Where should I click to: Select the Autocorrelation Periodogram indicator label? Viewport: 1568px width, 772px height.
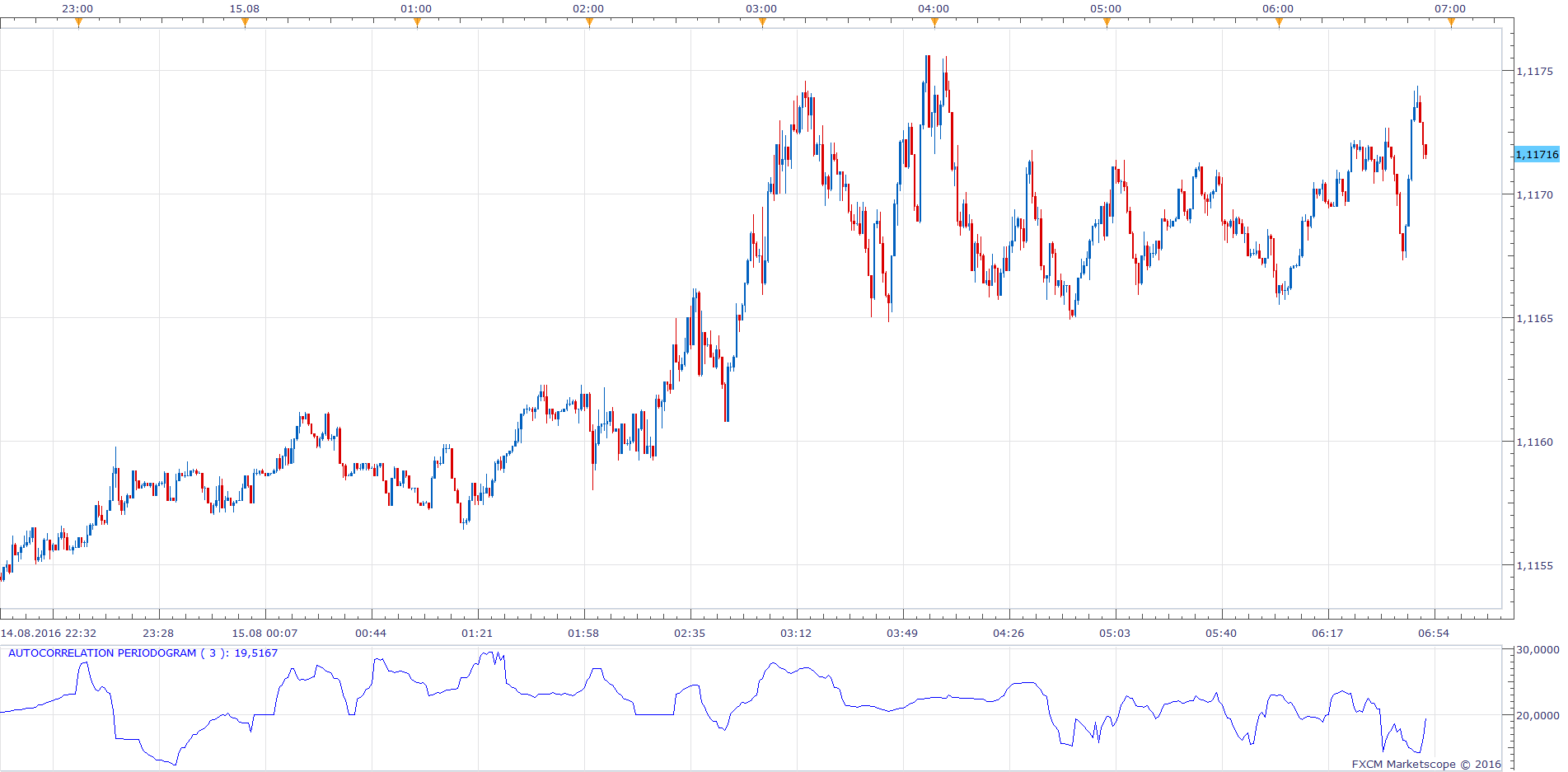click(x=143, y=653)
